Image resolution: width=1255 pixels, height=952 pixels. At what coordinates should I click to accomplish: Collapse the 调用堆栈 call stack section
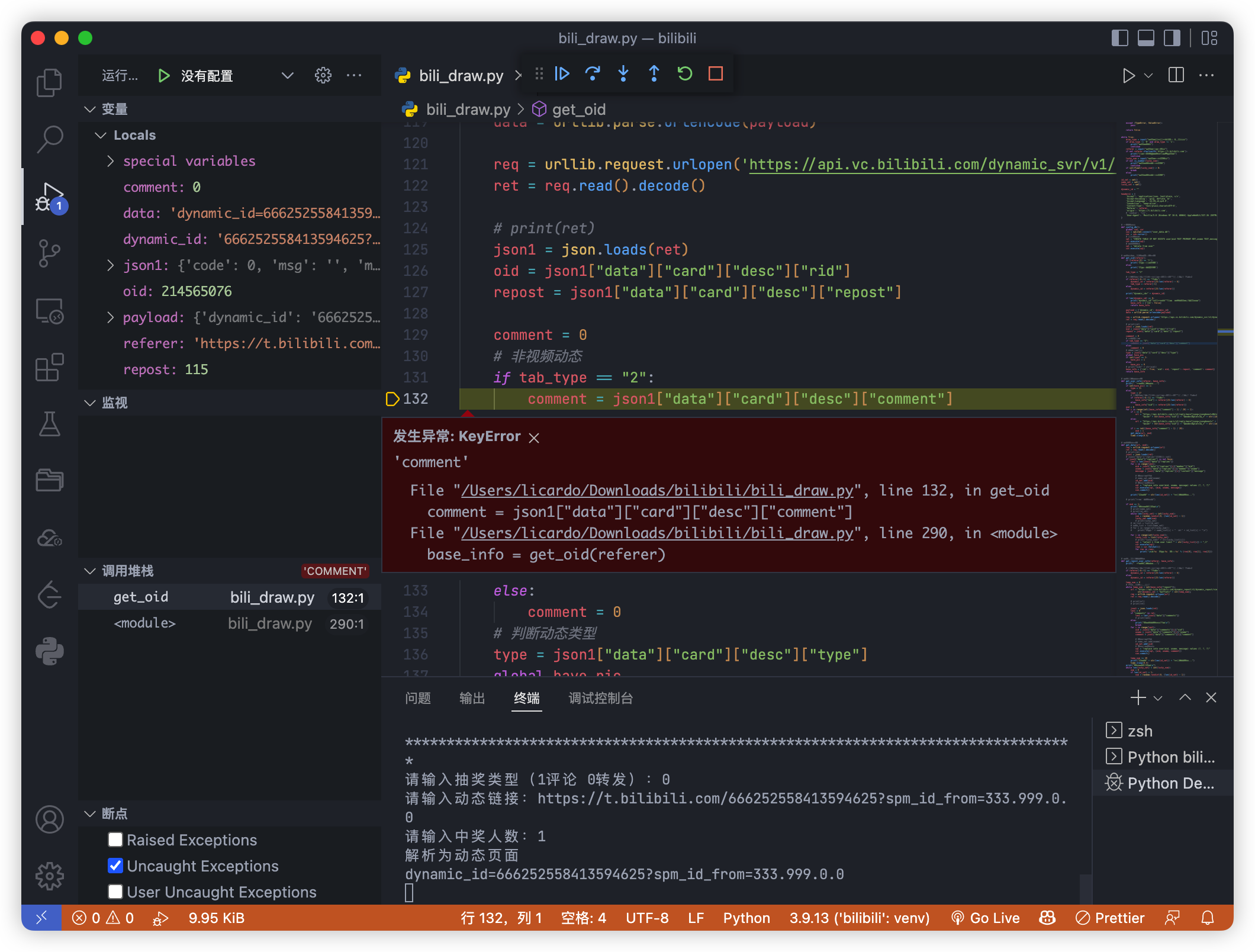(90, 571)
